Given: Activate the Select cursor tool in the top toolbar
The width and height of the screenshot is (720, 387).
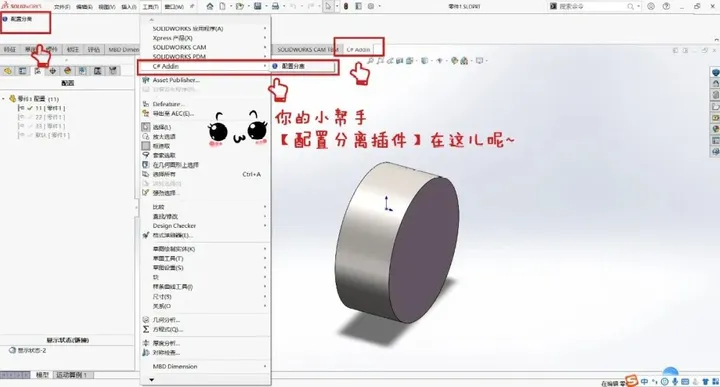Looking at the screenshot, I should [x=328, y=6].
